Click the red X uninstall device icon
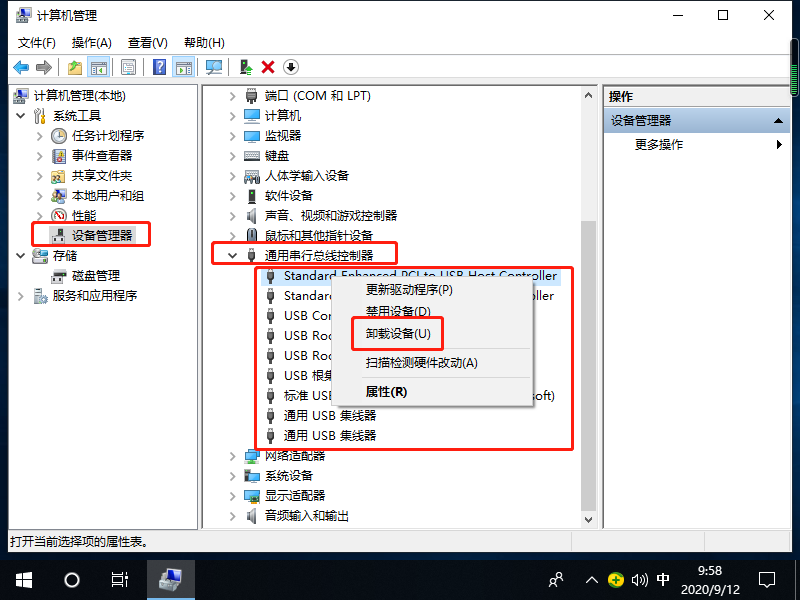The image size is (800, 600). [267, 66]
